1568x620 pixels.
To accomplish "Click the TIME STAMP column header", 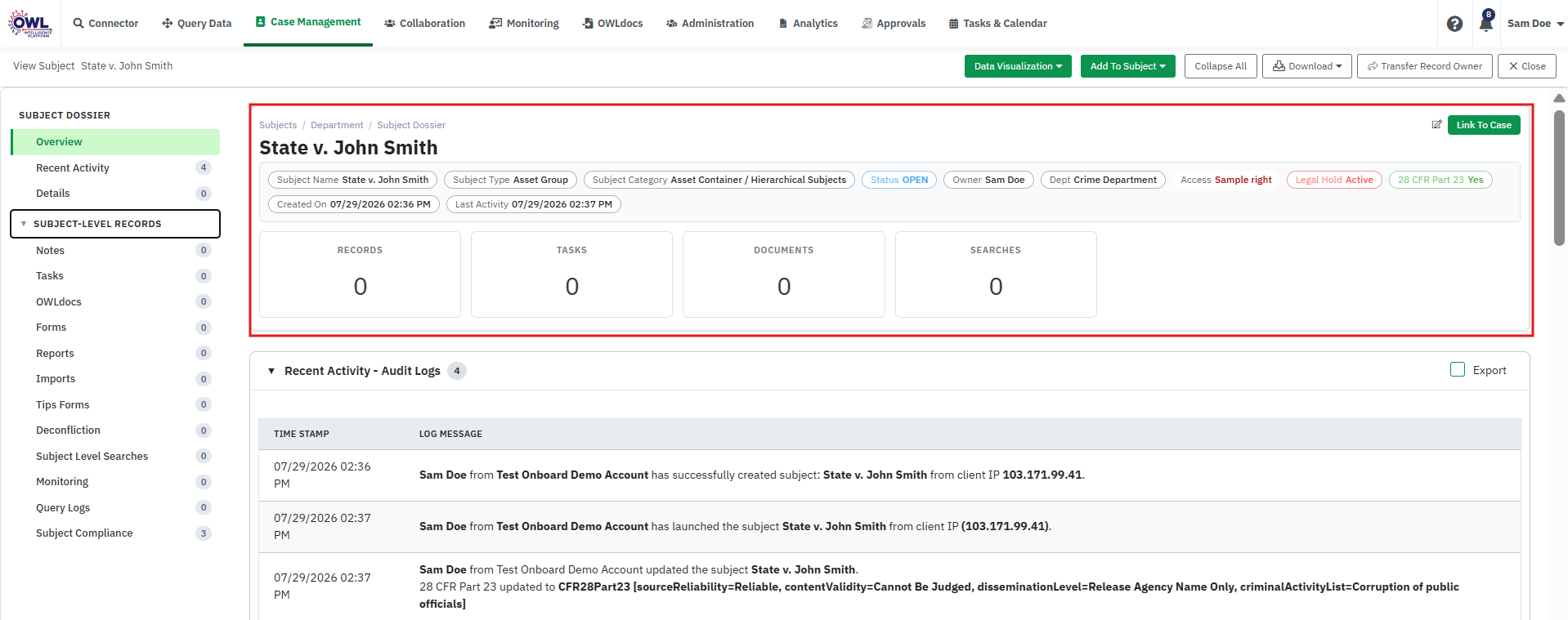I will coord(302,435).
